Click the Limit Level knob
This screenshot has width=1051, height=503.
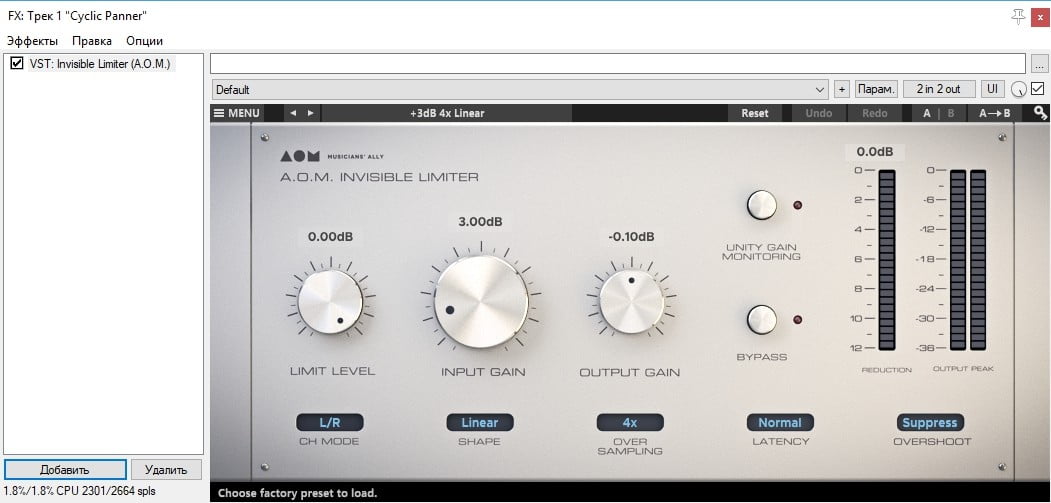[x=330, y=302]
